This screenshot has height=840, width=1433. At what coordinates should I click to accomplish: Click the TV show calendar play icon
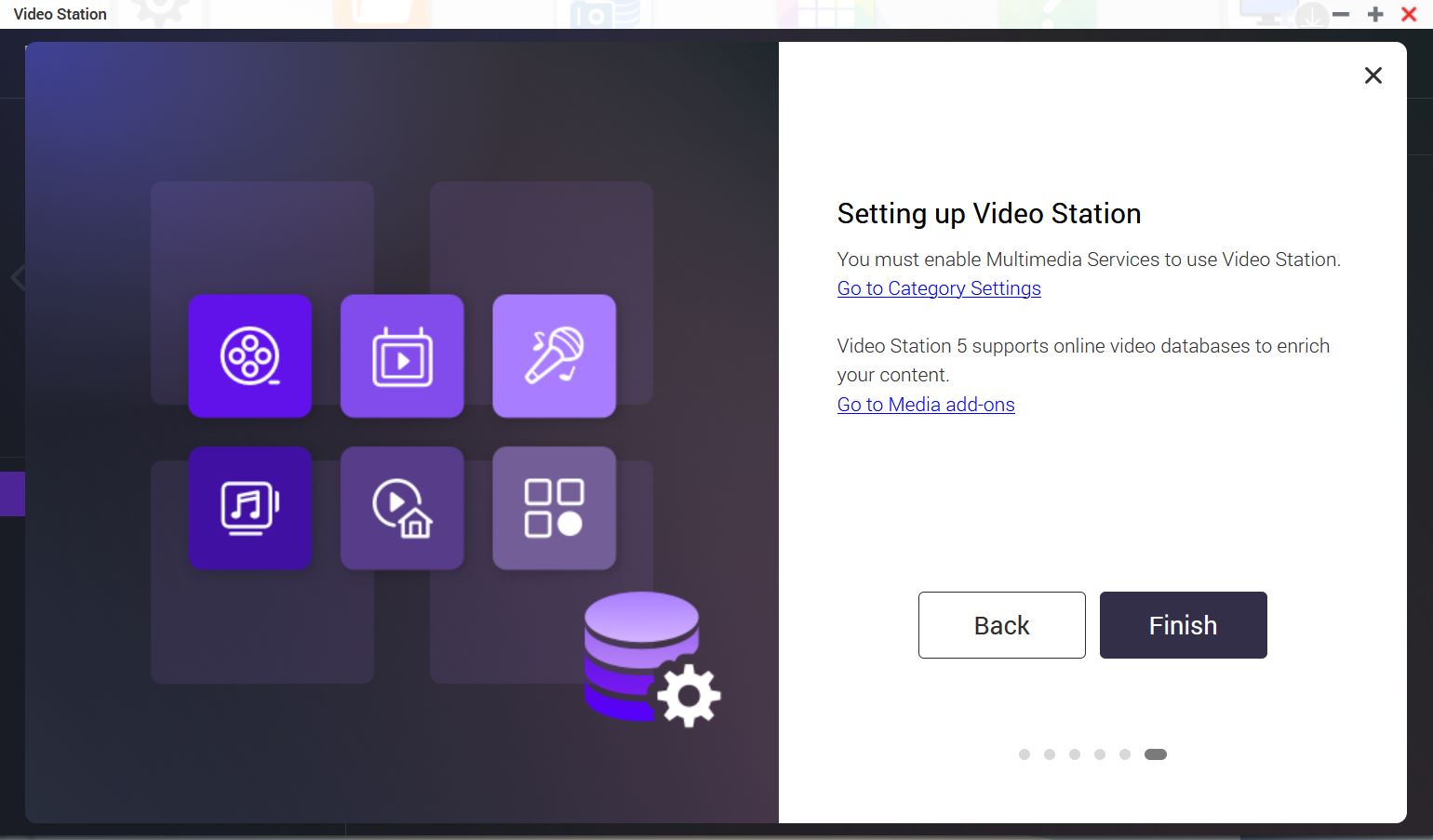click(x=402, y=356)
